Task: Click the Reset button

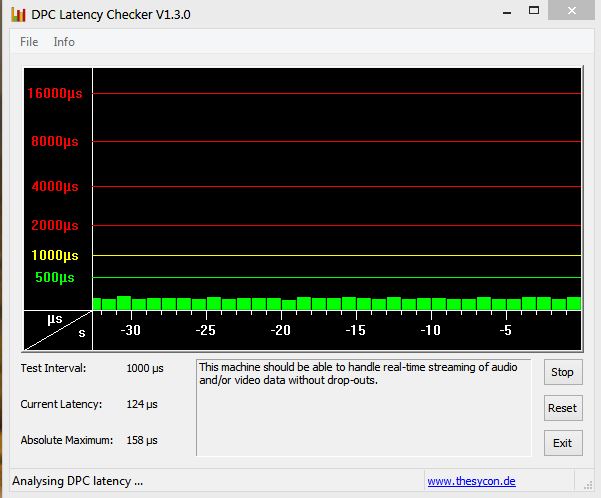Action: point(563,408)
